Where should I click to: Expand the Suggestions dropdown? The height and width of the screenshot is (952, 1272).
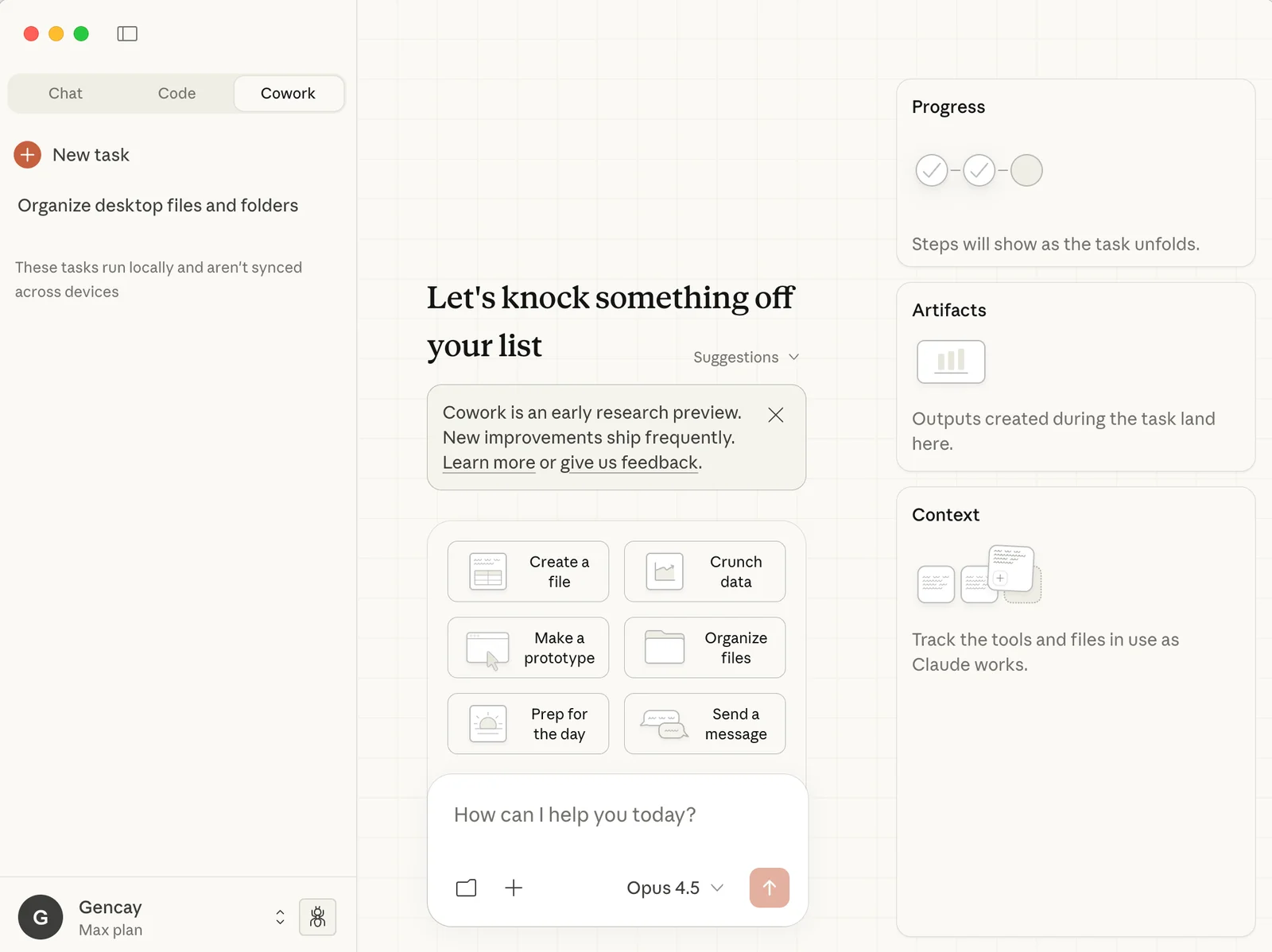click(x=746, y=358)
